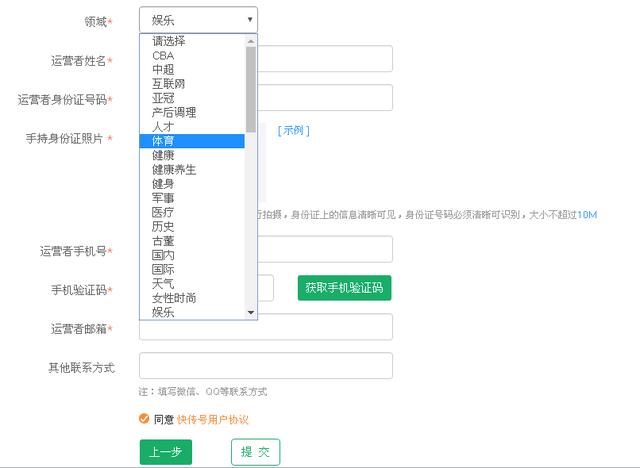Choose 互联网 option in the list
Viewport: 640px width, 468px height.
[x=168, y=84]
